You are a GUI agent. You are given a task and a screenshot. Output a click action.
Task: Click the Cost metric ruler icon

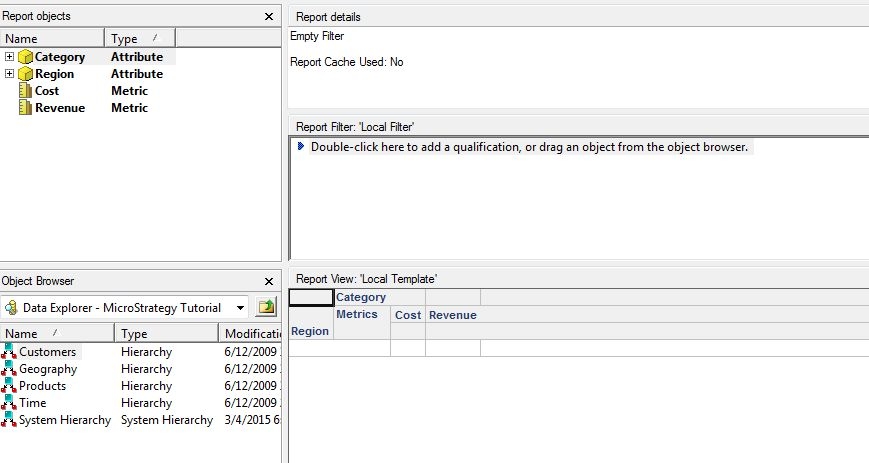[25, 91]
